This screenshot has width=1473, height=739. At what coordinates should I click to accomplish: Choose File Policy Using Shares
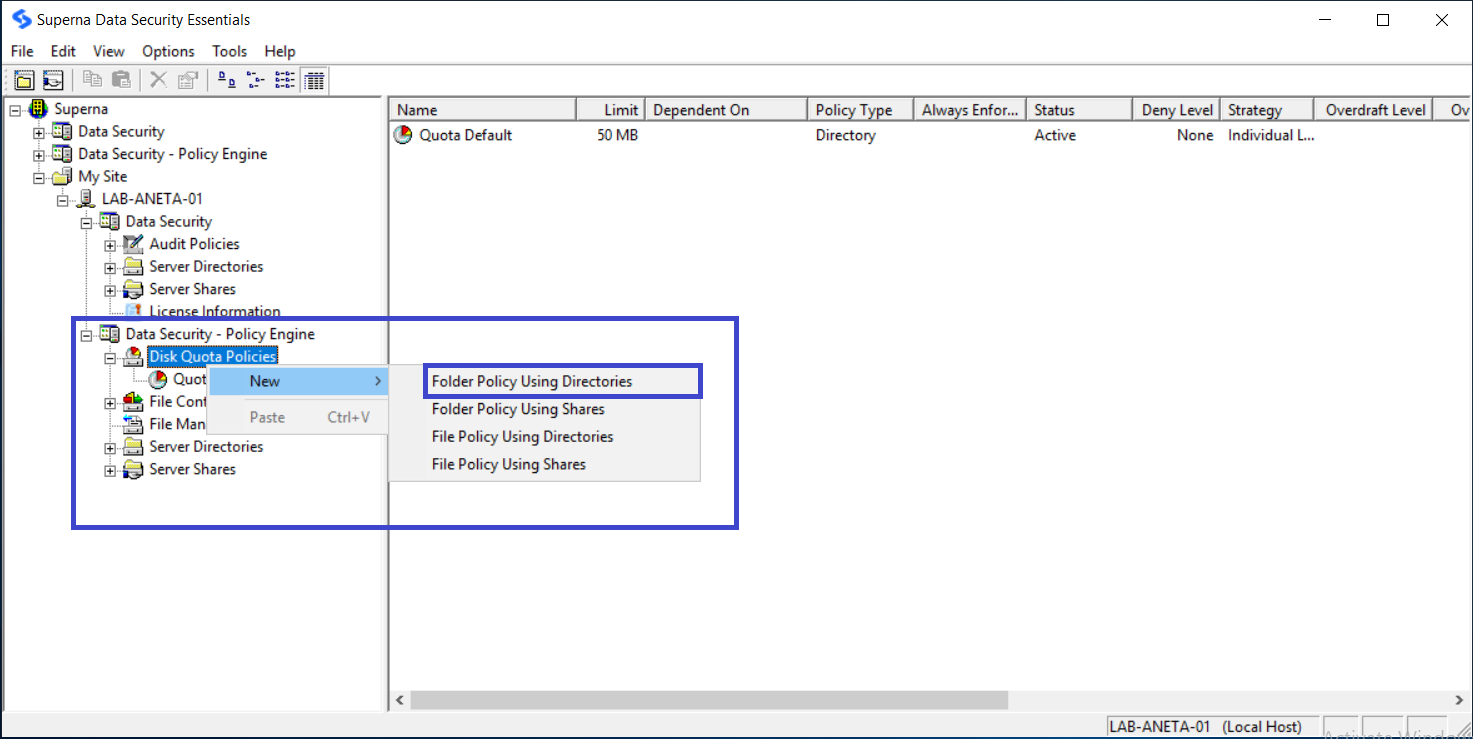pyautogui.click(x=544, y=464)
